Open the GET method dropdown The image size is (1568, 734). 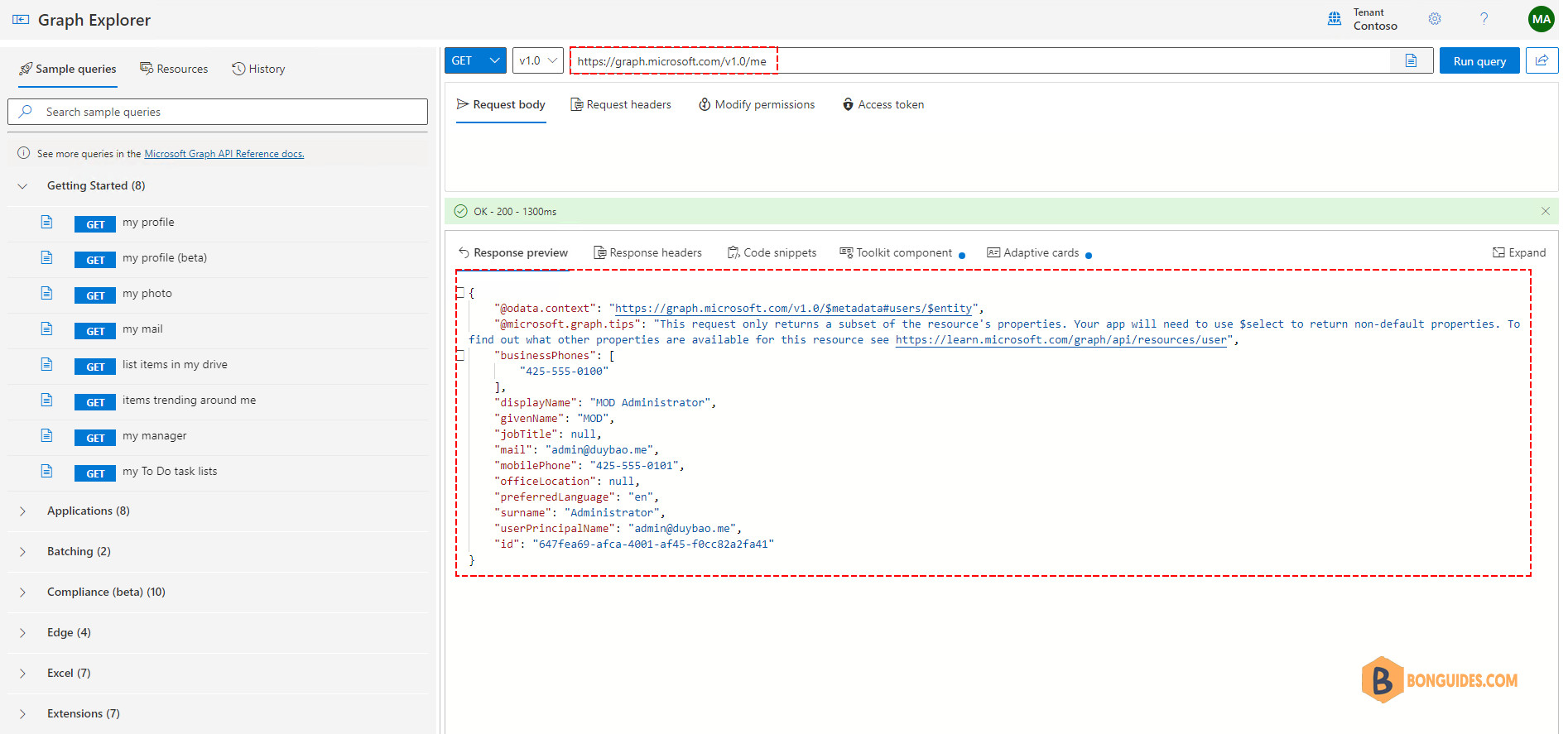(x=476, y=60)
